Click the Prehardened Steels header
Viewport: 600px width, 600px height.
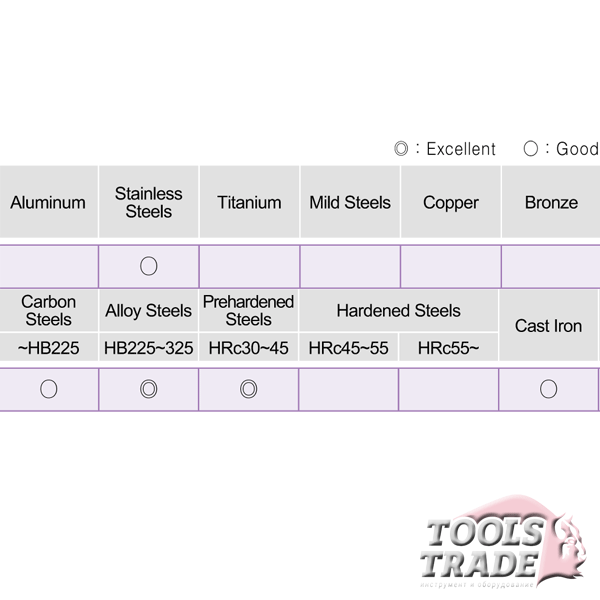point(248,310)
